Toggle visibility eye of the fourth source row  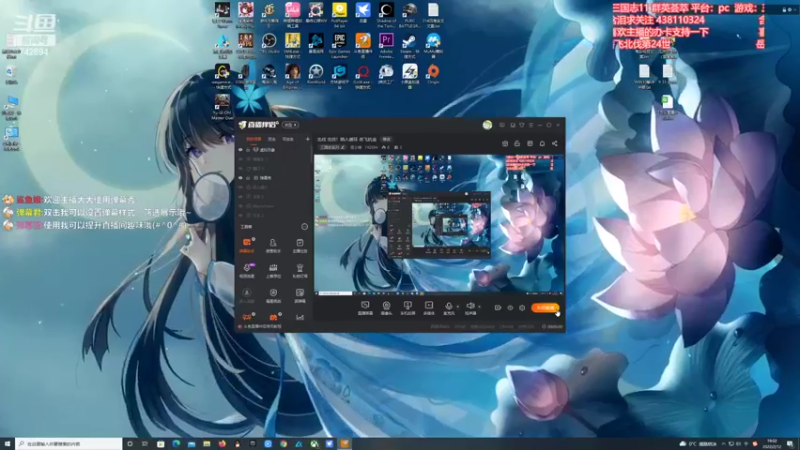click(240, 178)
